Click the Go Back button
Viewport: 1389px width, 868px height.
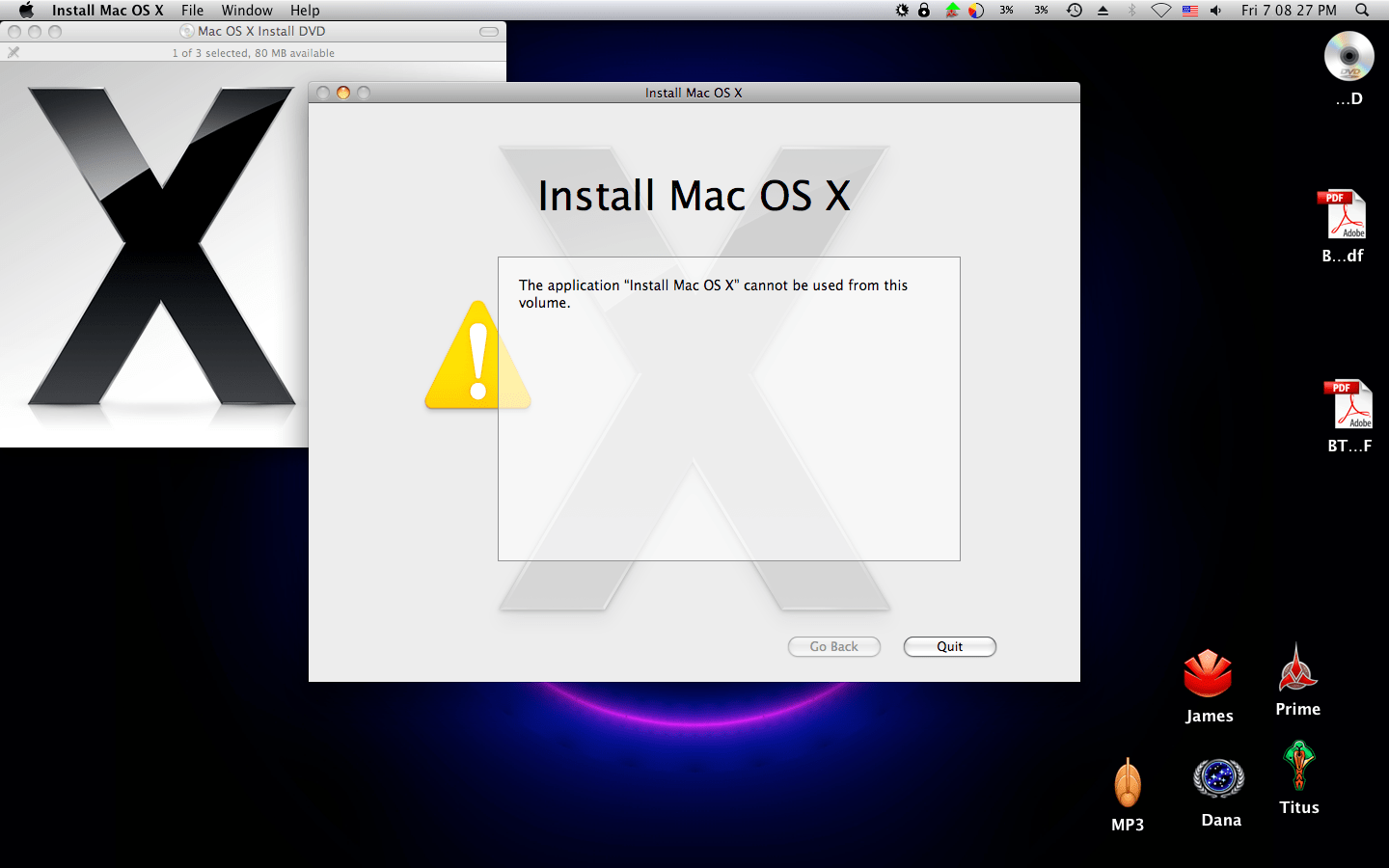click(833, 646)
